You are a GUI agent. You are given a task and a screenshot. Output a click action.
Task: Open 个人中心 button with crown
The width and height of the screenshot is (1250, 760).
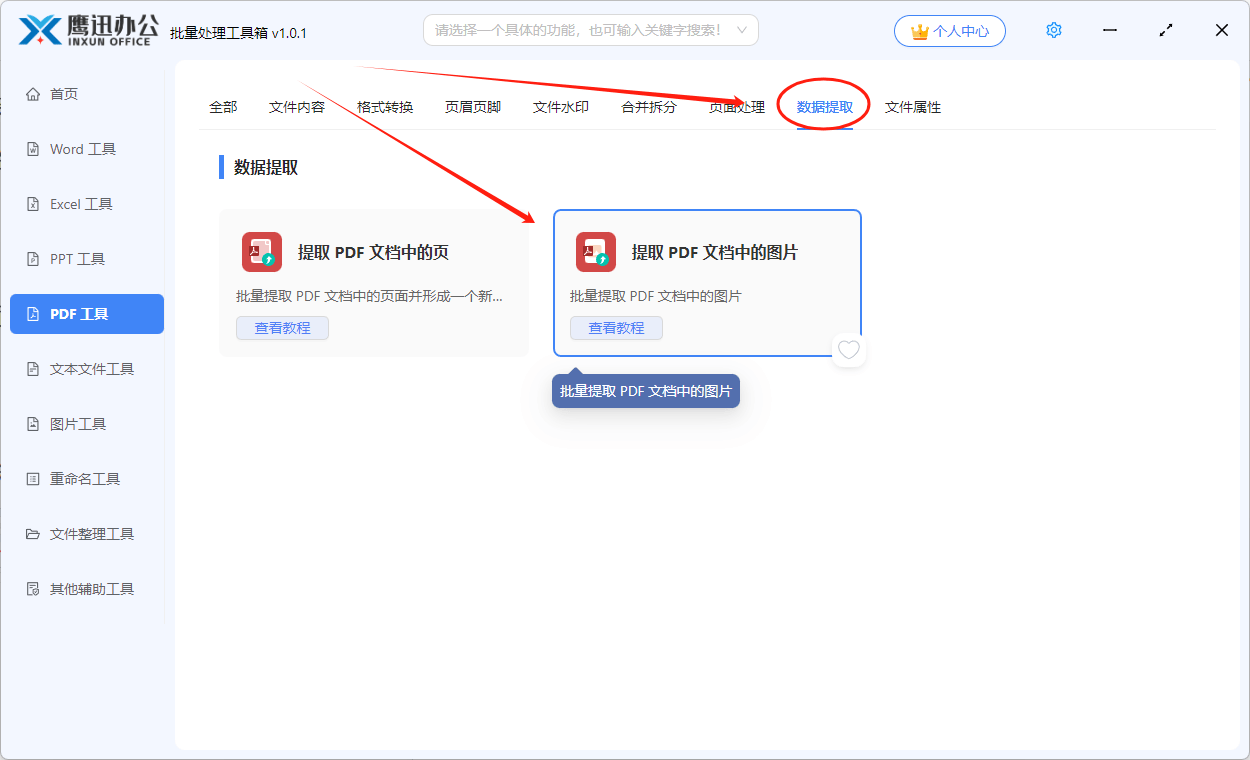[949, 31]
